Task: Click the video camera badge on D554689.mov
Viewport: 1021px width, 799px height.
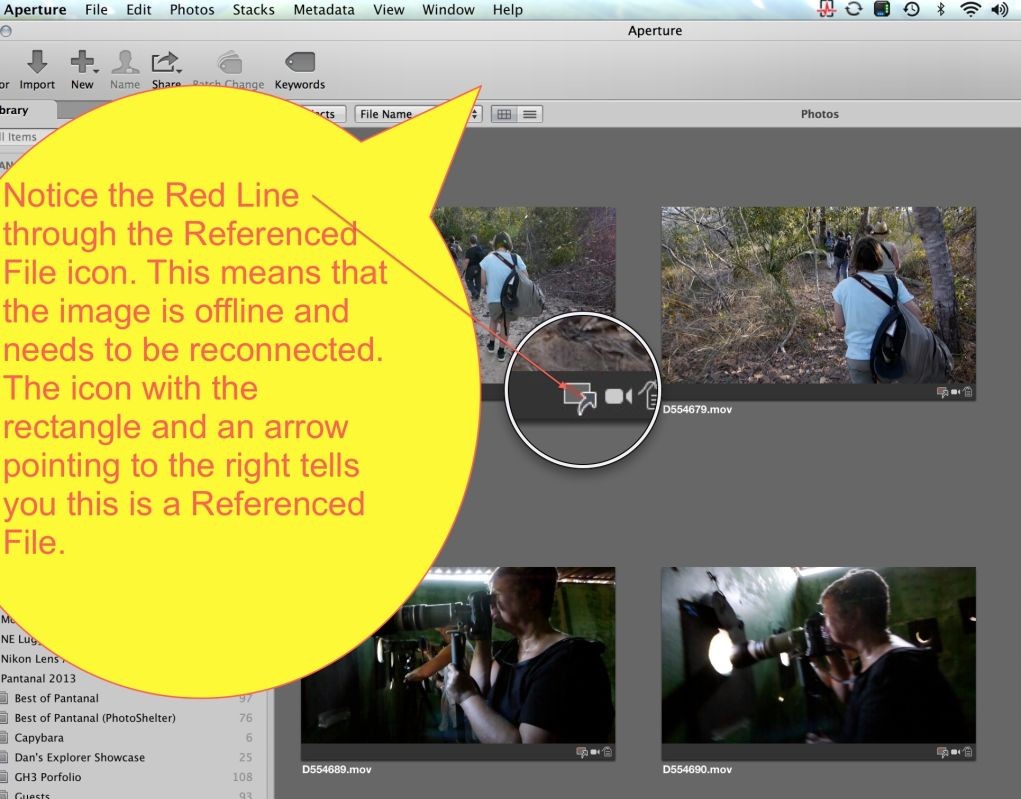Action: (x=594, y=751)
